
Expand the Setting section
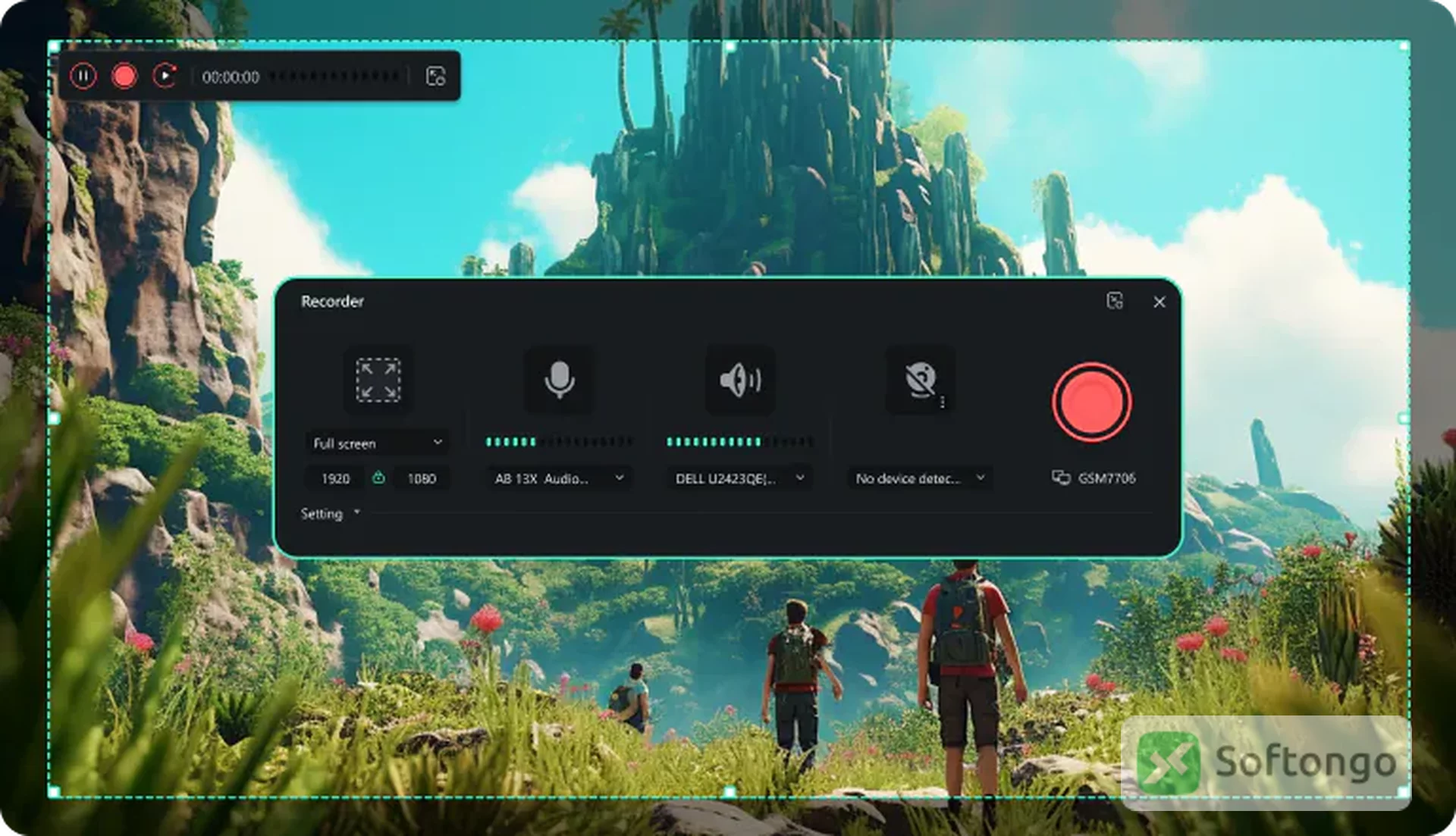330,513
